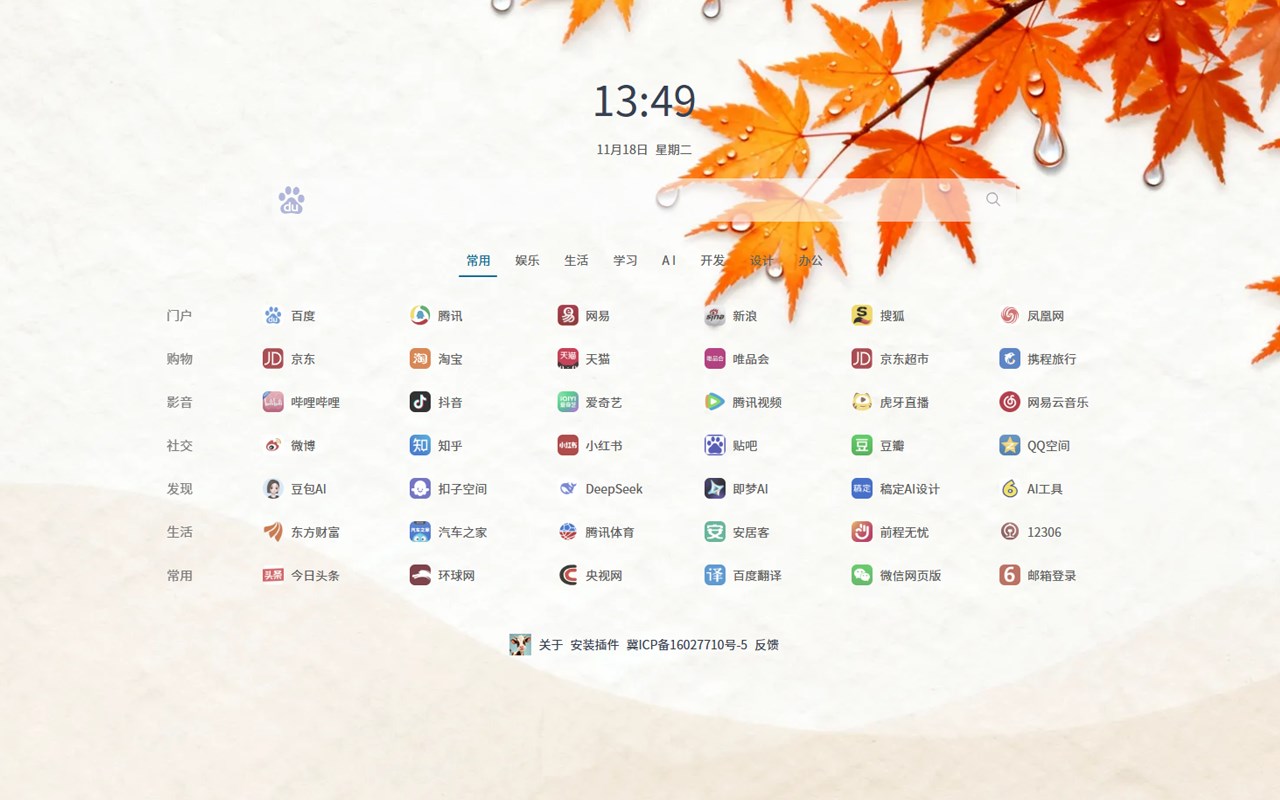This screenshot has width=1280, height=800.
Task: Click the footer avatar image
Action: click(520, 644)
